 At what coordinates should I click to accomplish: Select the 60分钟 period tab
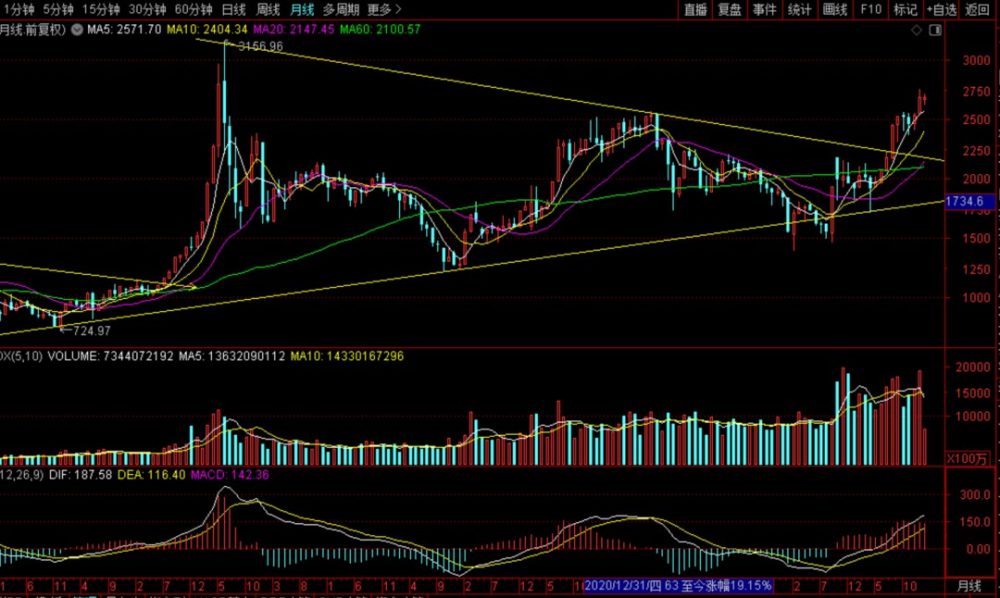click(195, 9)
